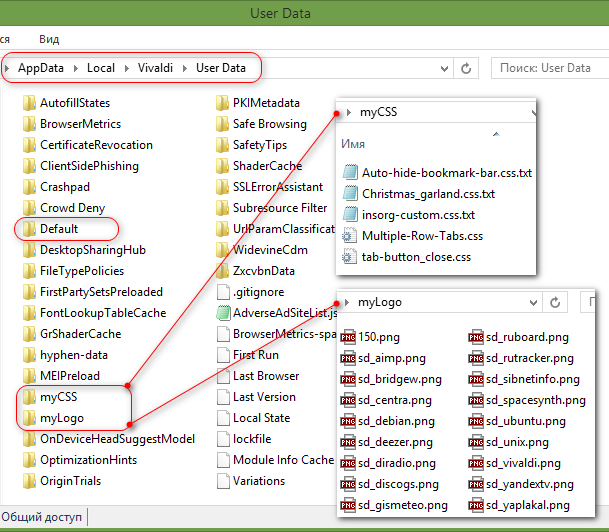Click the .gitignore file icon
609x532 pixels.
click(x=225, y=292)
